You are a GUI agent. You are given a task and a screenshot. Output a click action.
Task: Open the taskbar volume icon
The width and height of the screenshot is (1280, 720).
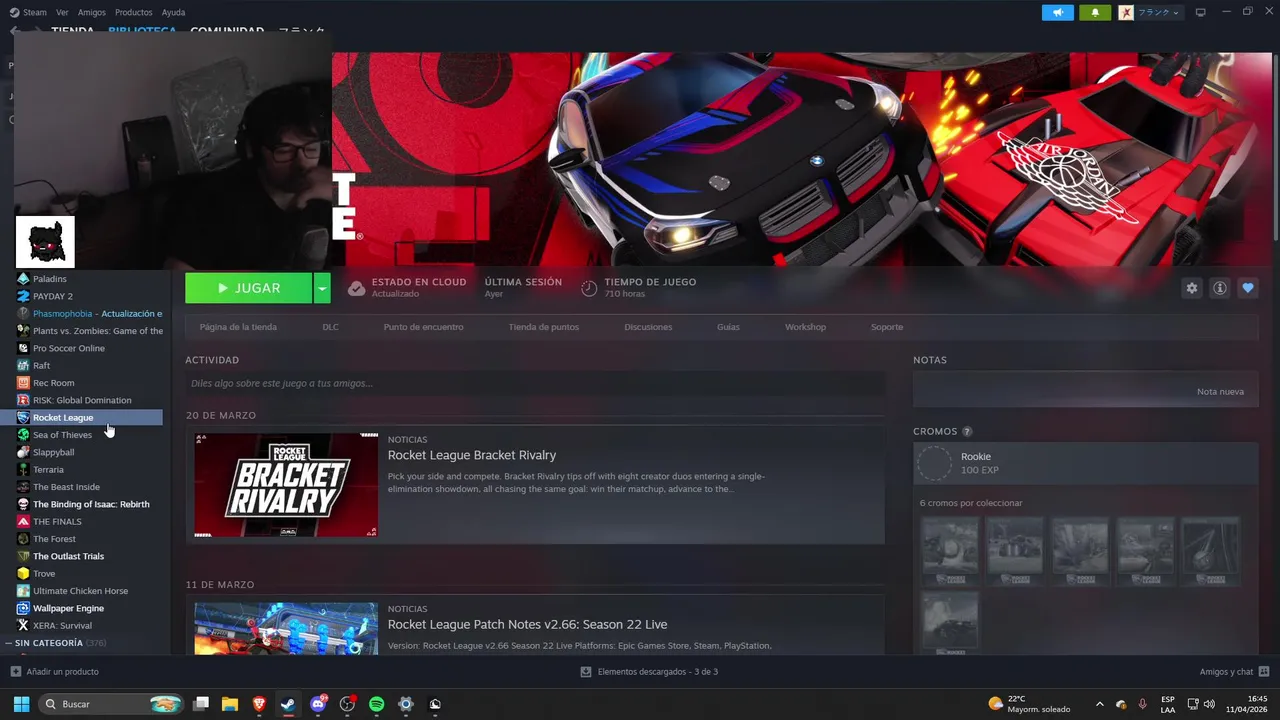[1209, 704]
